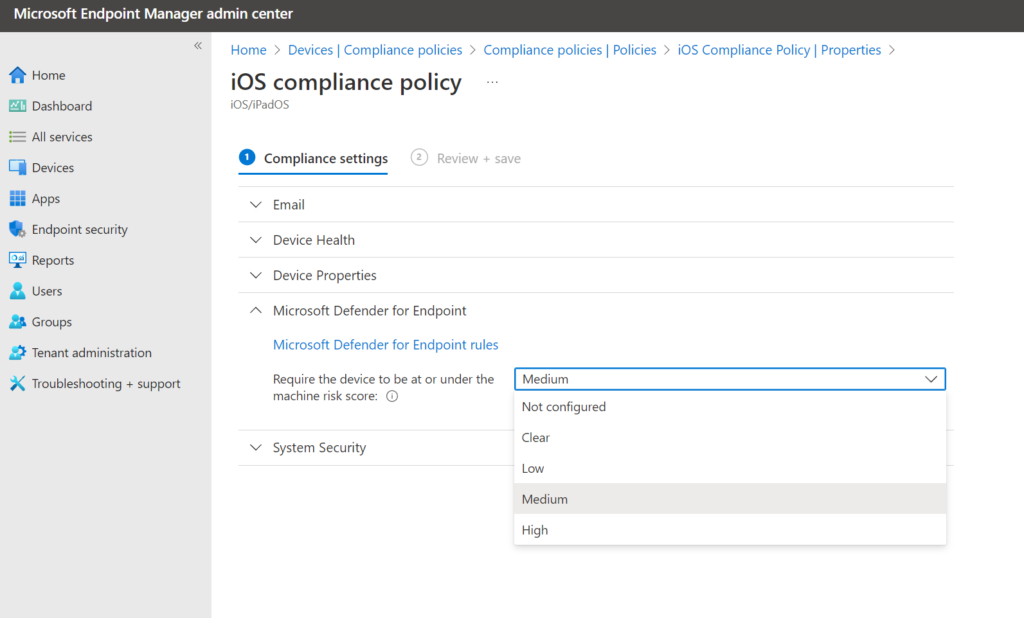Click the System Security heading text
This screenshot has width=1024, height=618.
point(319,447)
